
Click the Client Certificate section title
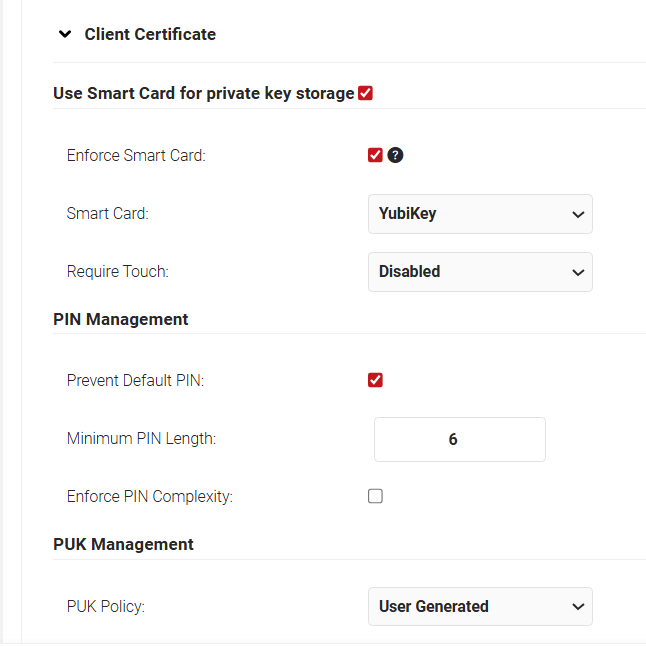coord(150,34)
